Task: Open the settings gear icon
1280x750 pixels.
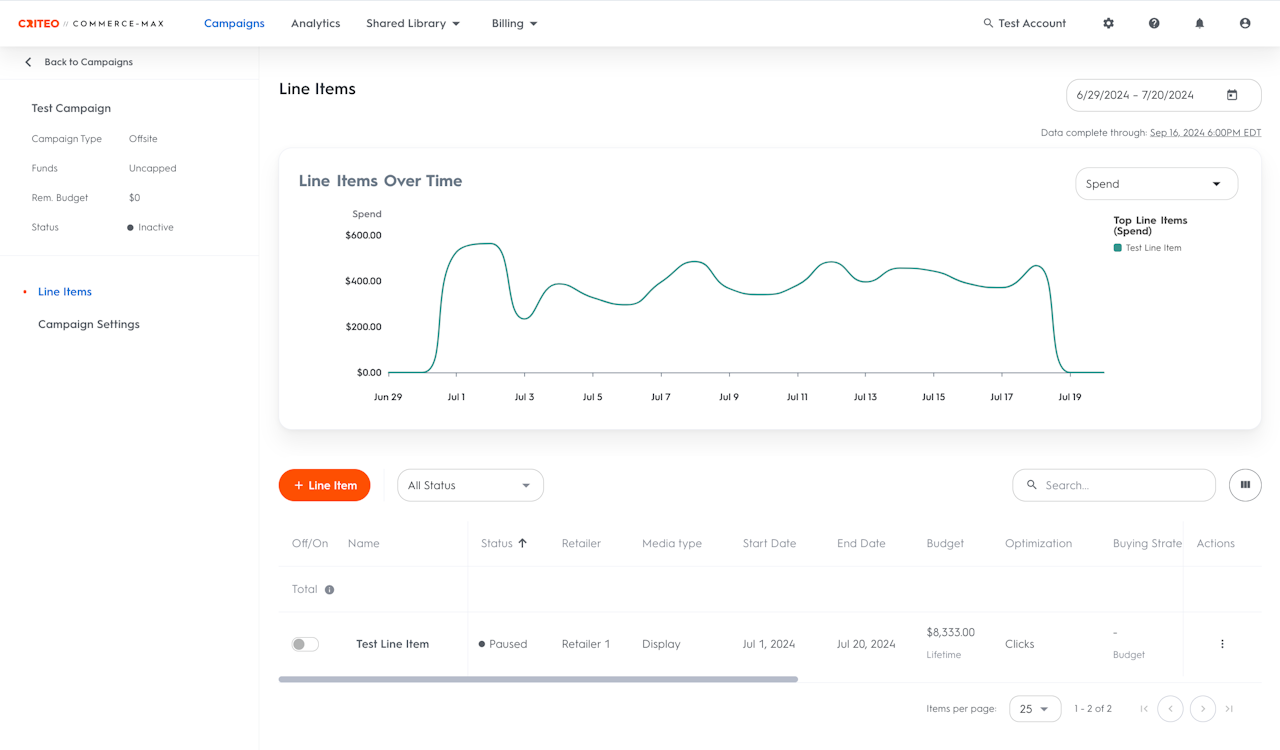Action: tap(1108, 23)
